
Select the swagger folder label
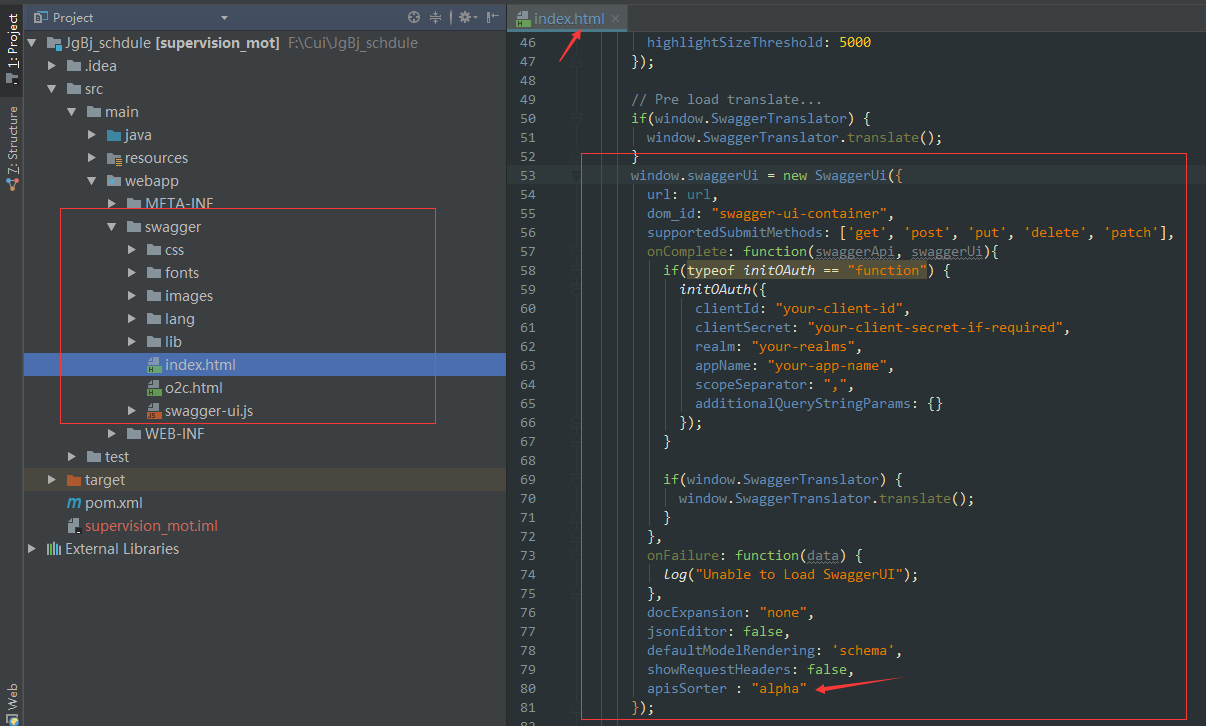[173, 227]
